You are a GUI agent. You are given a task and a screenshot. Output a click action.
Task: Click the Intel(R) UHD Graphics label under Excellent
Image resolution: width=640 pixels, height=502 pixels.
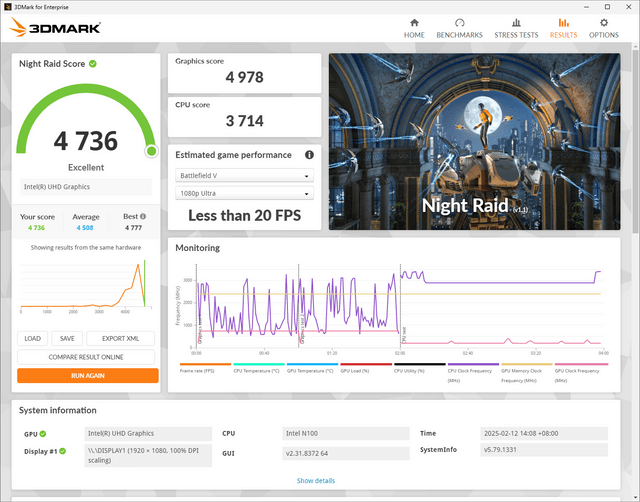pyautogui.click(x=86, y=187)
